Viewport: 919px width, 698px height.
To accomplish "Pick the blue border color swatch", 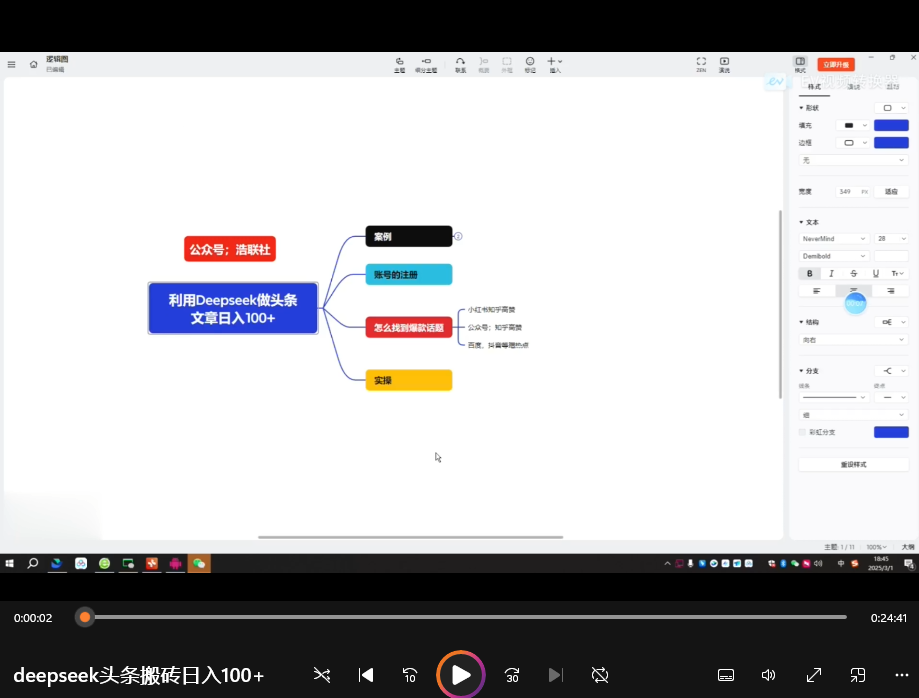I will 891,143.
